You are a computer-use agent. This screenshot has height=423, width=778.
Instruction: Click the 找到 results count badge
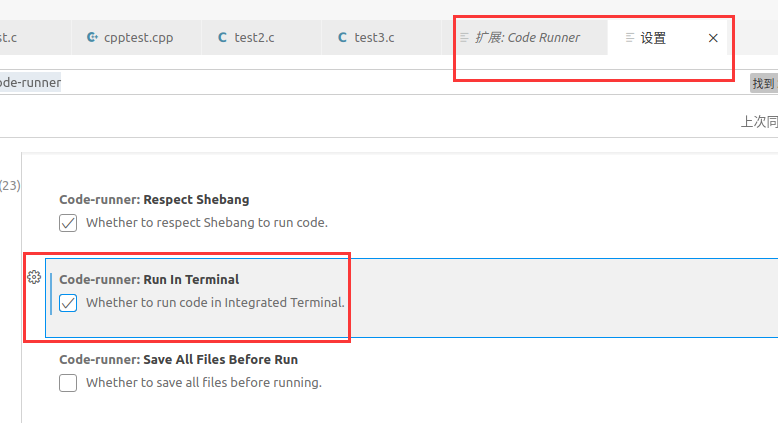[763, 84]
